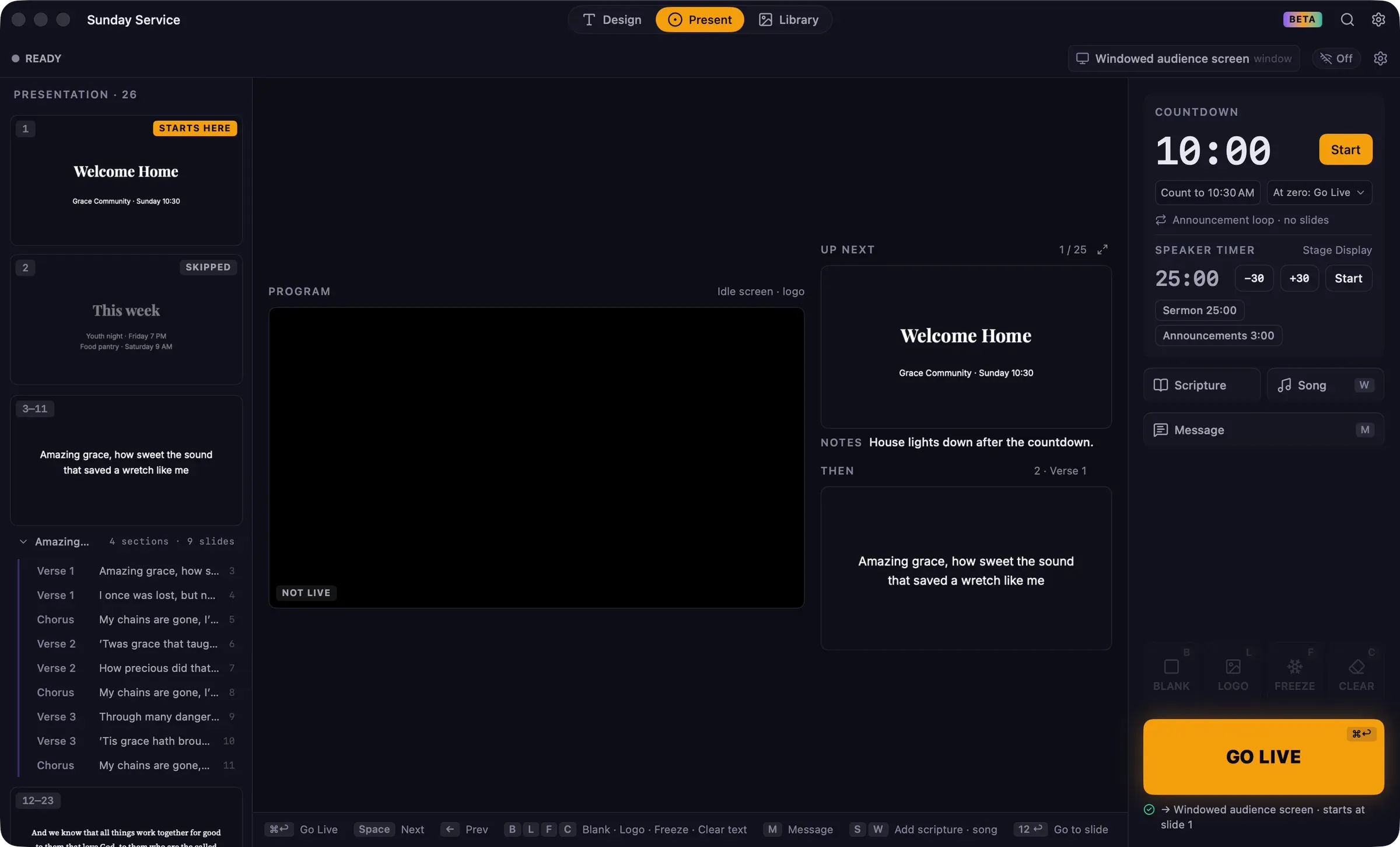
Task: Click the Clear text eraser icon
Action: 1356,667
